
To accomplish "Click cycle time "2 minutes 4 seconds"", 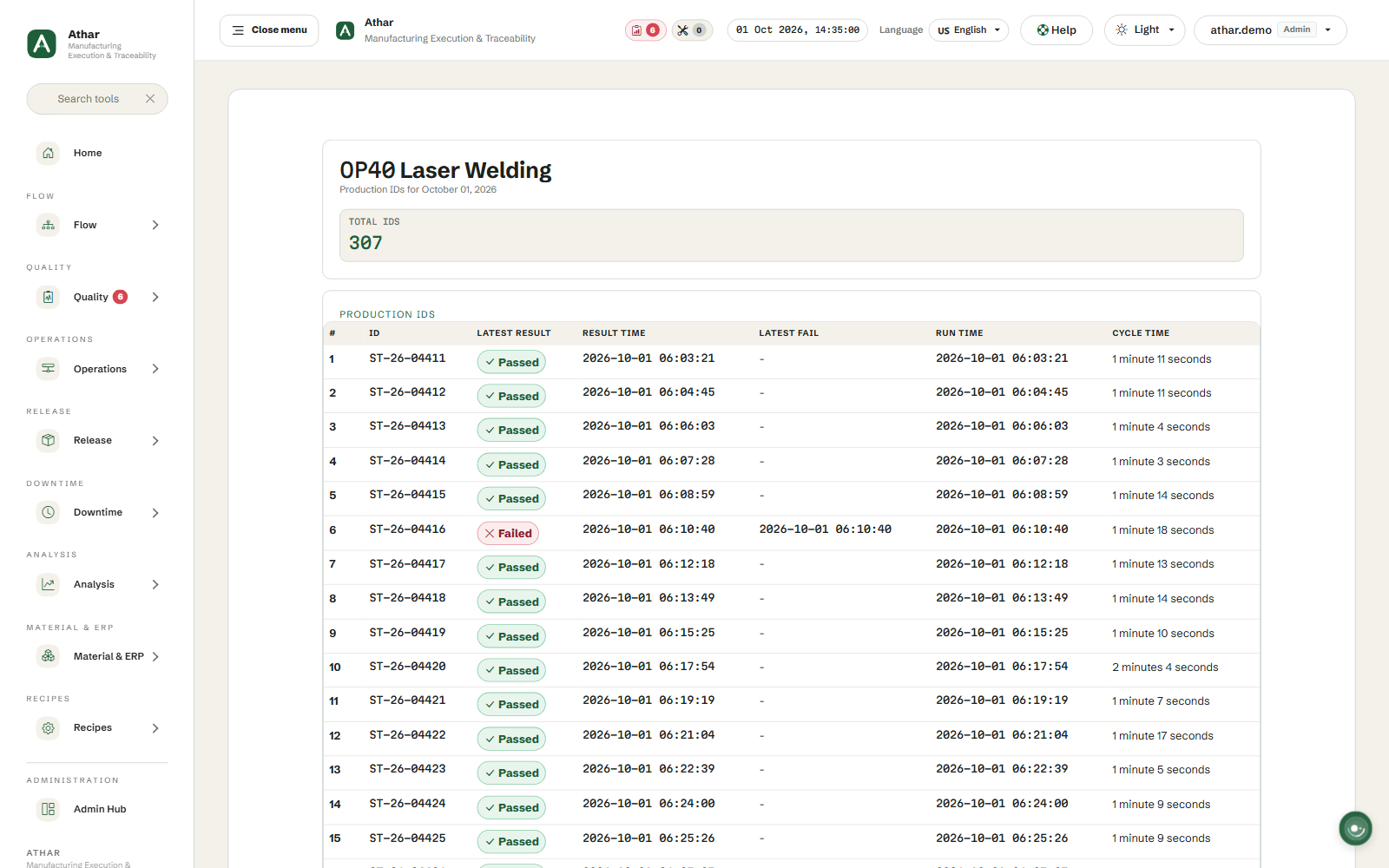I will tap(1165, 667).
